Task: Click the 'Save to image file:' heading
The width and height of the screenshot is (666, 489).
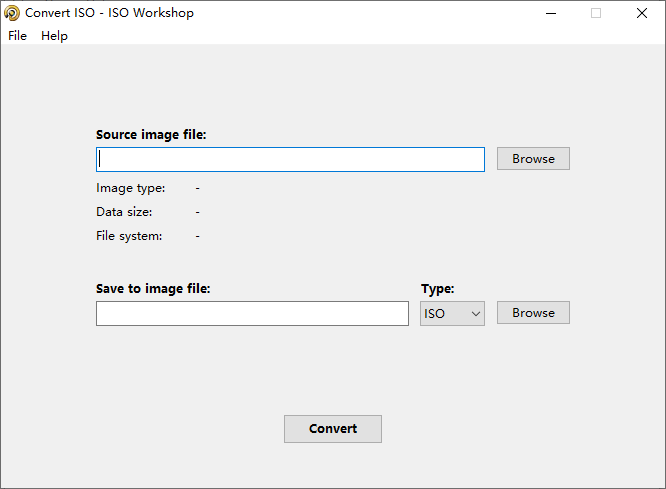Action: pos(153,289)
